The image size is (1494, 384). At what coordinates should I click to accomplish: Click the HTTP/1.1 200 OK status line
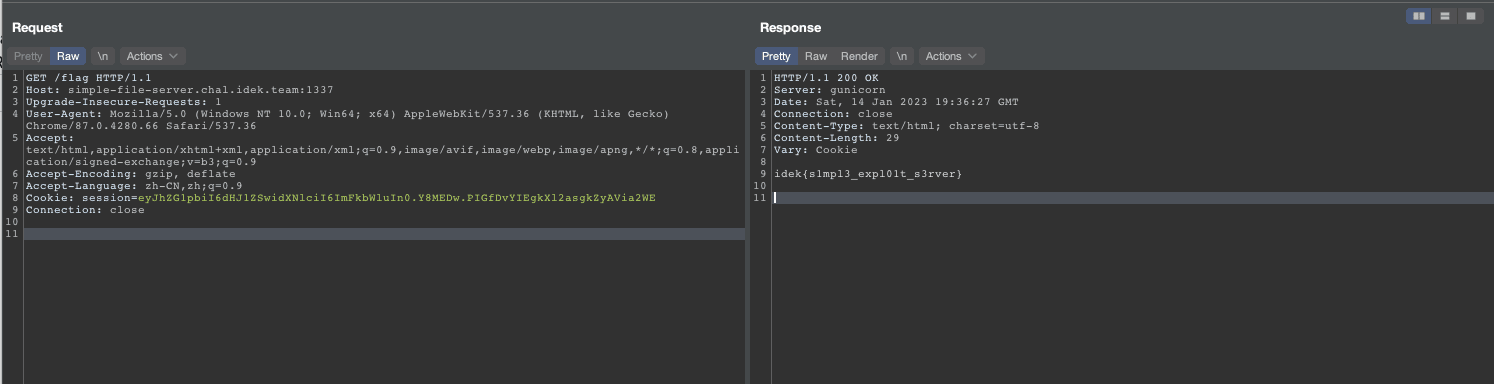(826, 78)
